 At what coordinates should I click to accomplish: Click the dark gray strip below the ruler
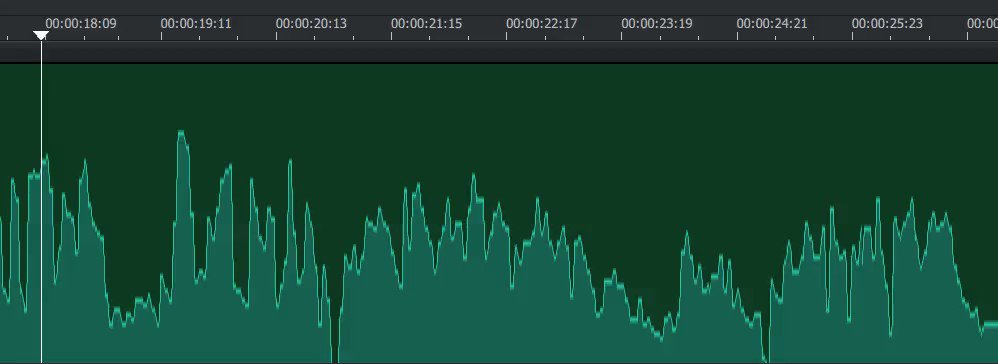coord(499,52)
